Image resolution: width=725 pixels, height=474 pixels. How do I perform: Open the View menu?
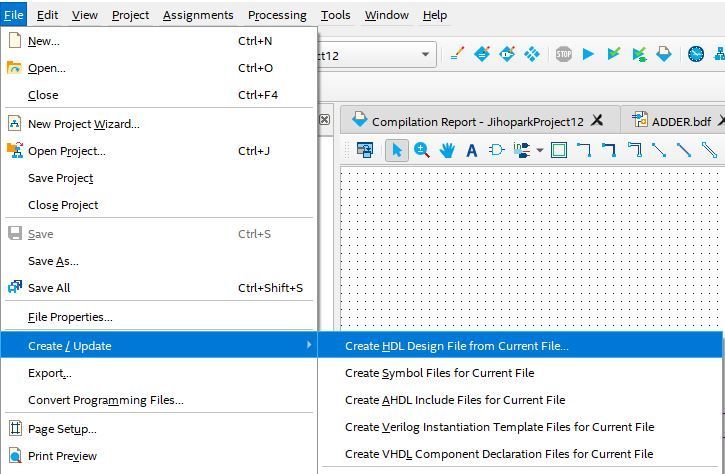coord(85,15)
